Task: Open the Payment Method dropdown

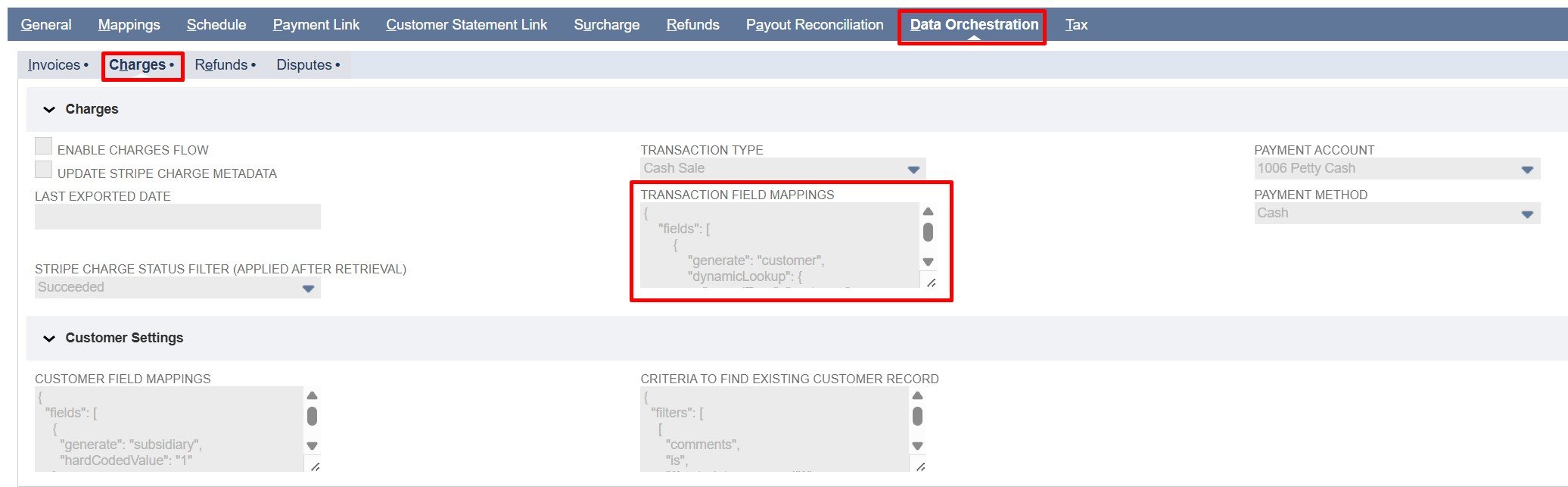Action: (x=1526, y=214)
